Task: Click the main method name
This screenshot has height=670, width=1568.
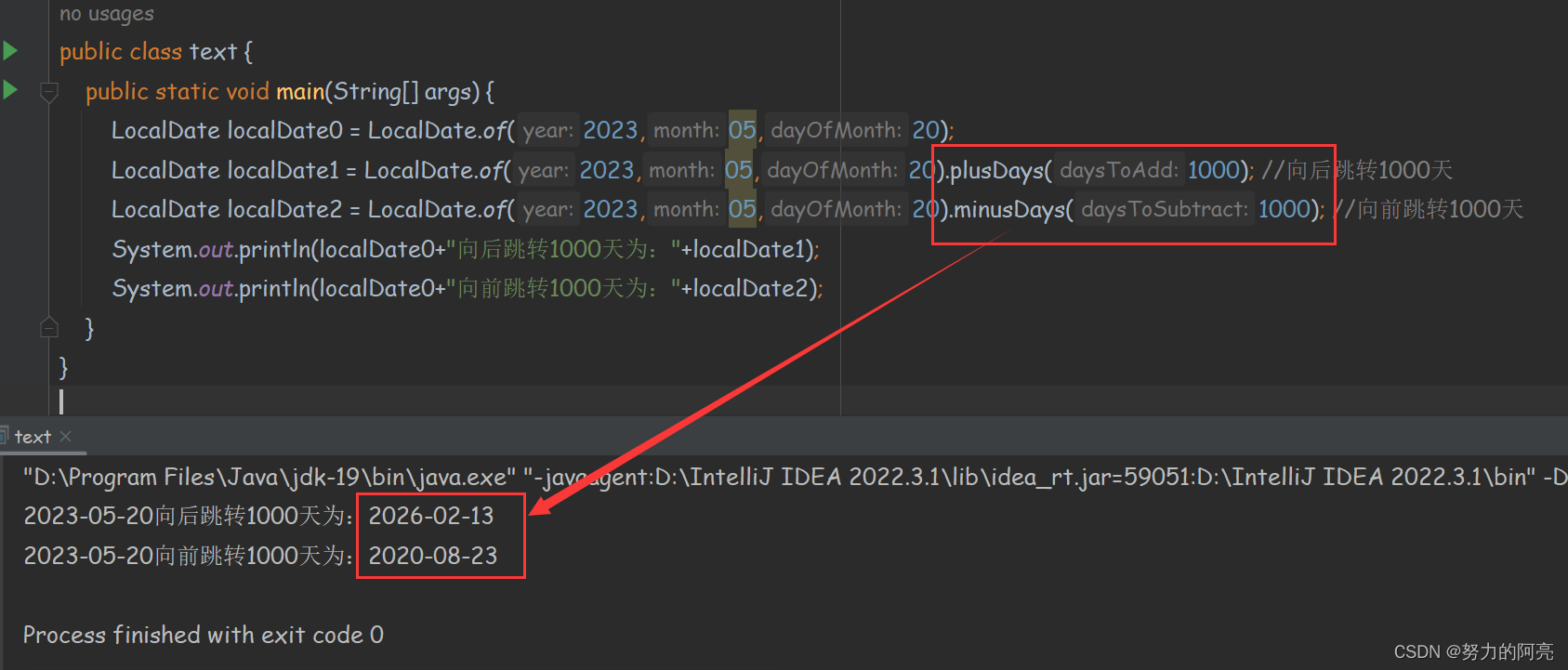Action: 300,91
